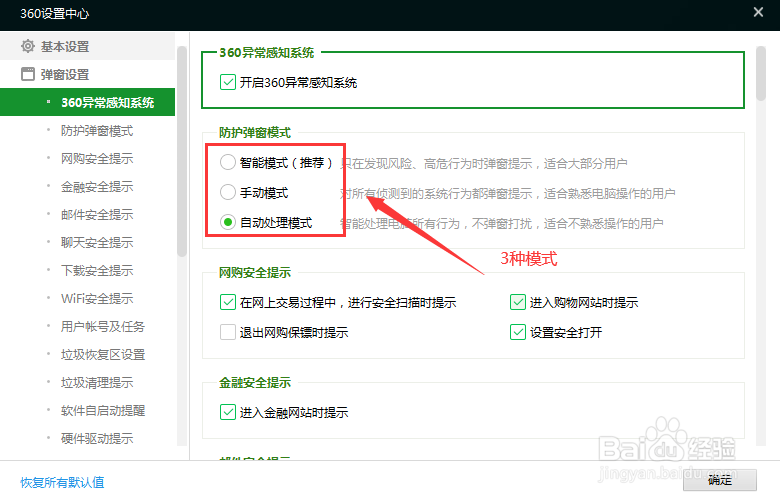Toggle 在网上交易过程中，进行安全扫描时提示 checkbox
780x500 pixels.
pos(228,302)
